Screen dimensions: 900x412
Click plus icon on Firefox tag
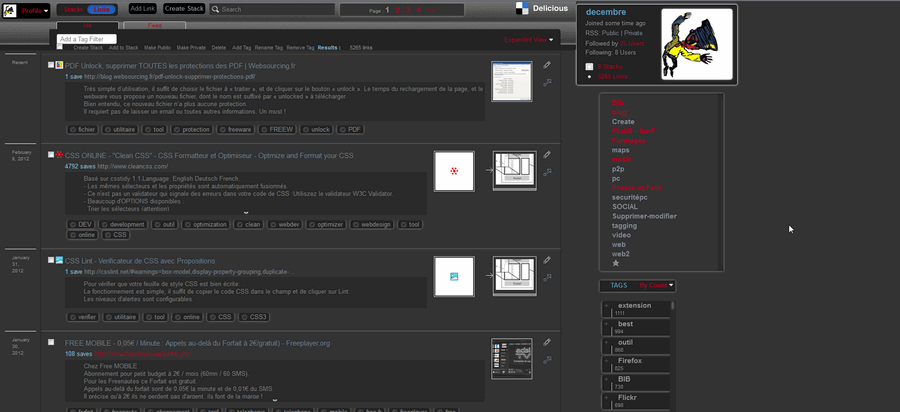click(608, 361)
